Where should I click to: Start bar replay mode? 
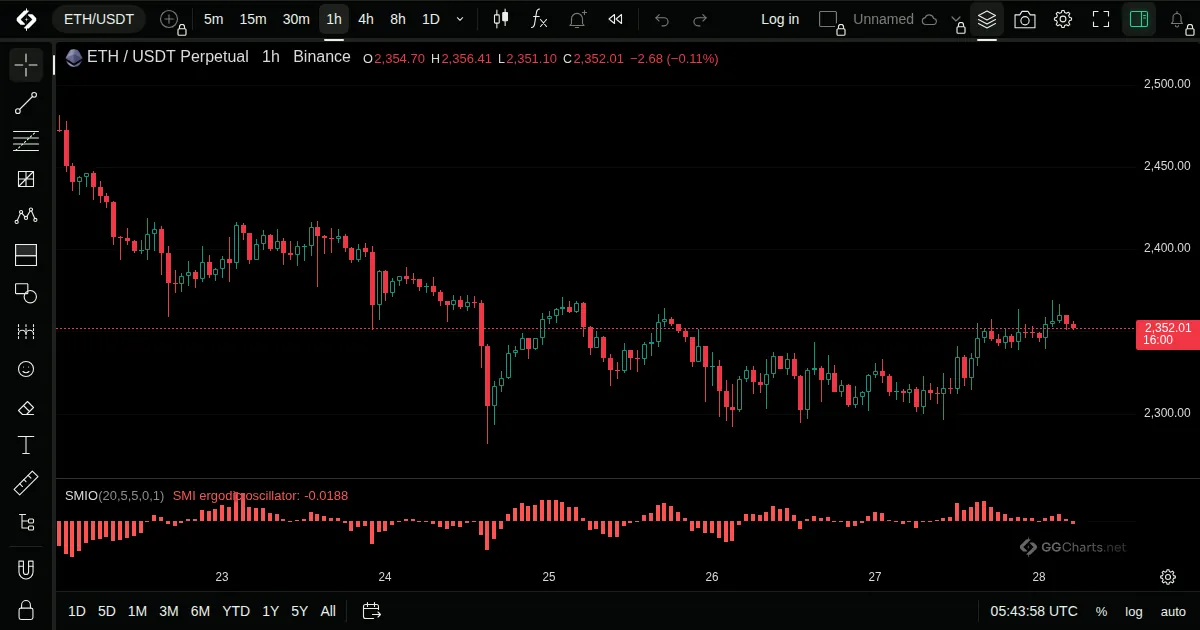coord(616,19)
